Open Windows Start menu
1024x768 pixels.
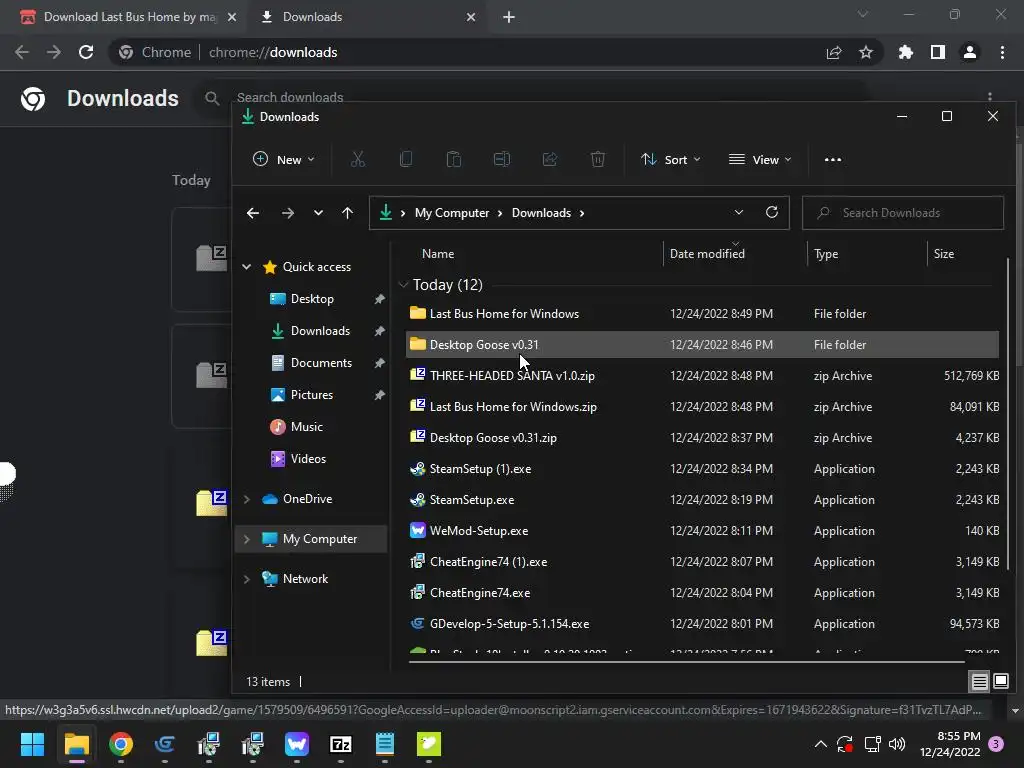point(32,744)
